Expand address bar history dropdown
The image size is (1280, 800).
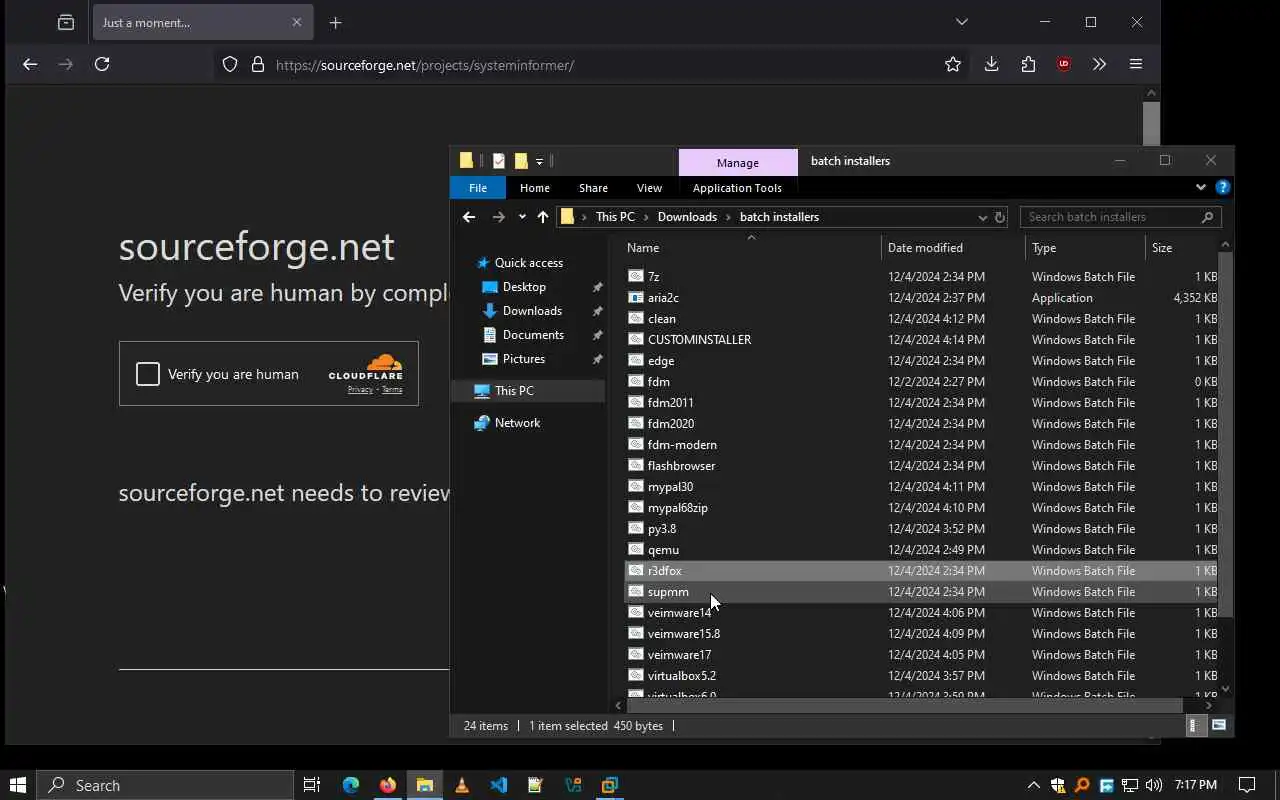(x=982, y=217)
